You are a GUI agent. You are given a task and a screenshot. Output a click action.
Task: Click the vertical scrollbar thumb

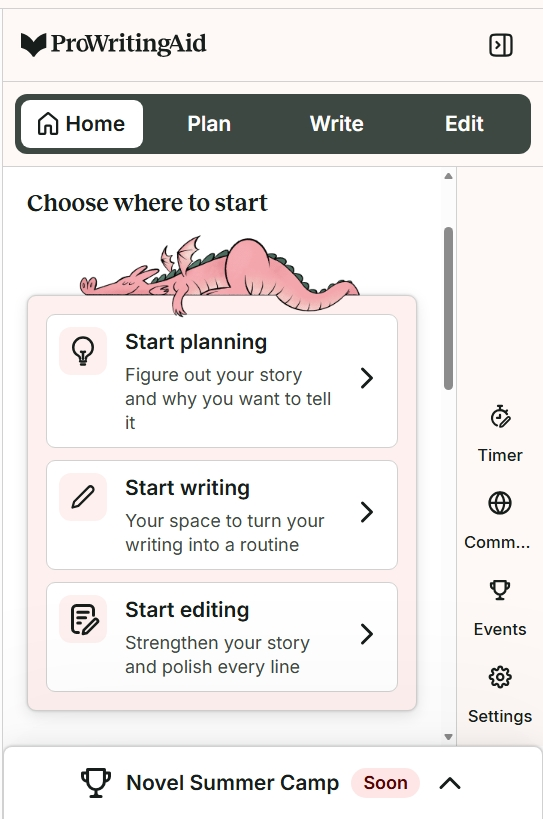(448, 308)
